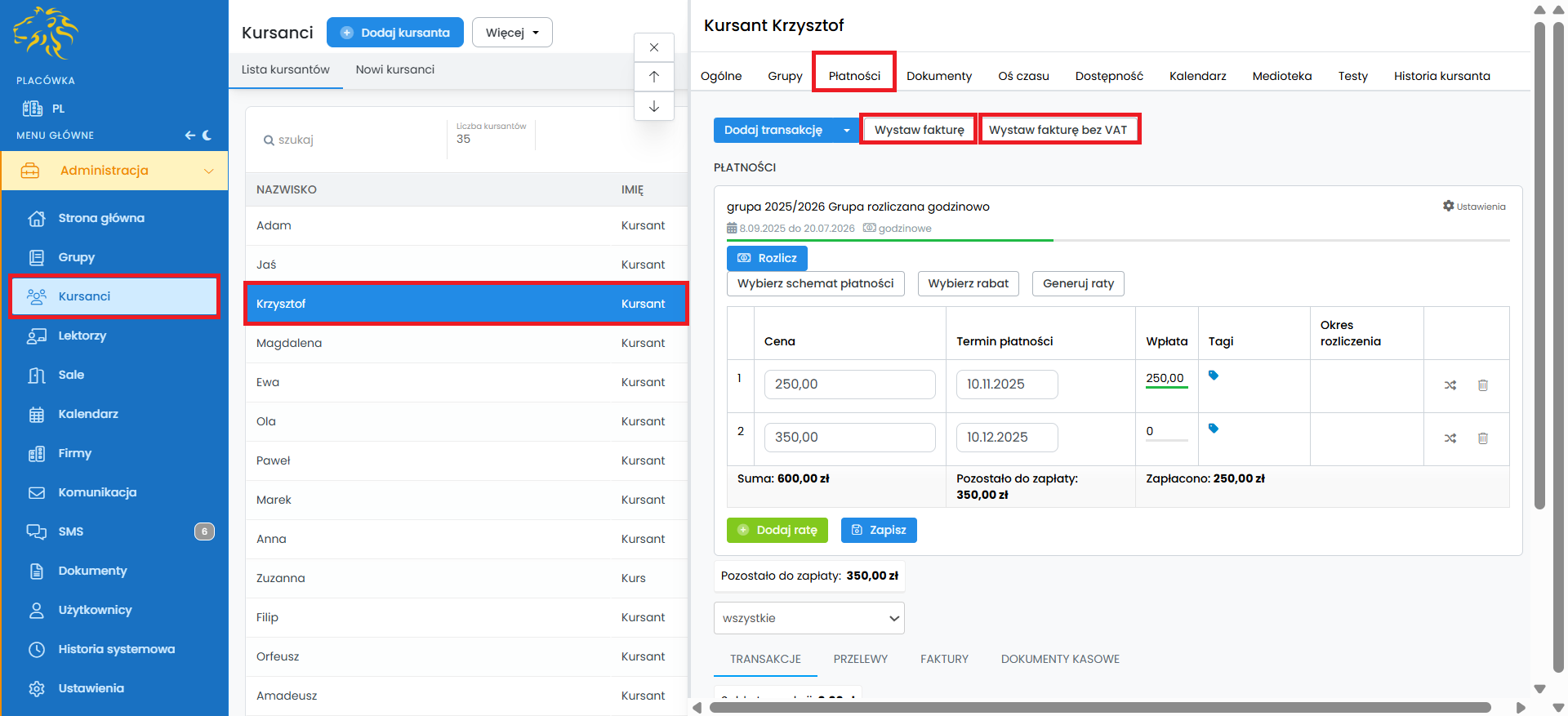
Task: Expand the Administracja menu section
Action: (114, 171)
